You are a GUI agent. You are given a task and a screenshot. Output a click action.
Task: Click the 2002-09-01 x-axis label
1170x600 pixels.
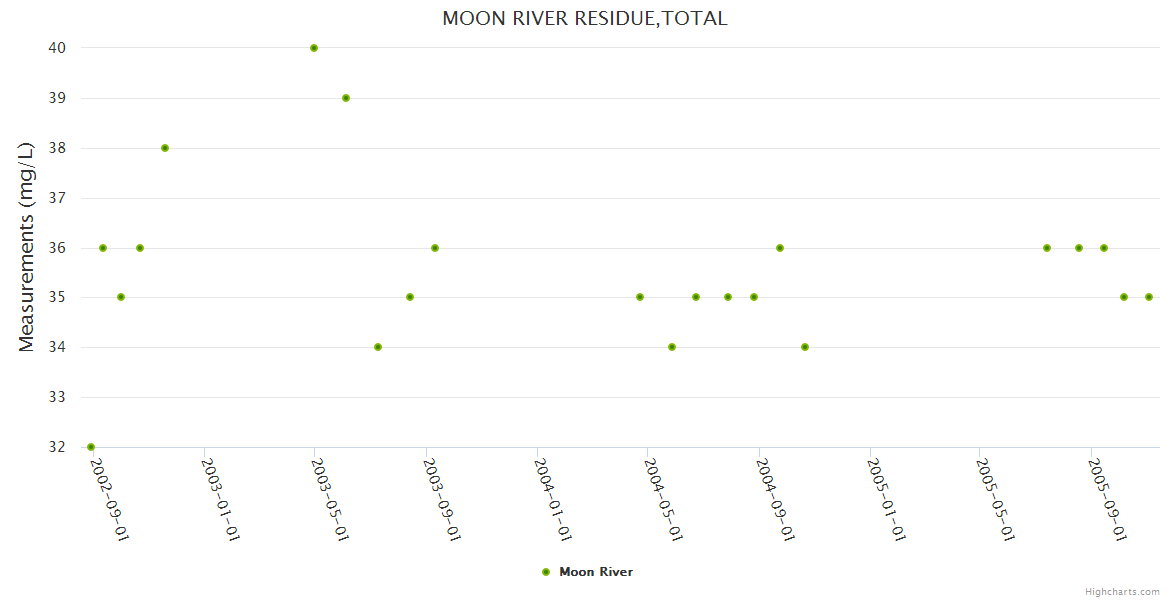click(109, 498)
